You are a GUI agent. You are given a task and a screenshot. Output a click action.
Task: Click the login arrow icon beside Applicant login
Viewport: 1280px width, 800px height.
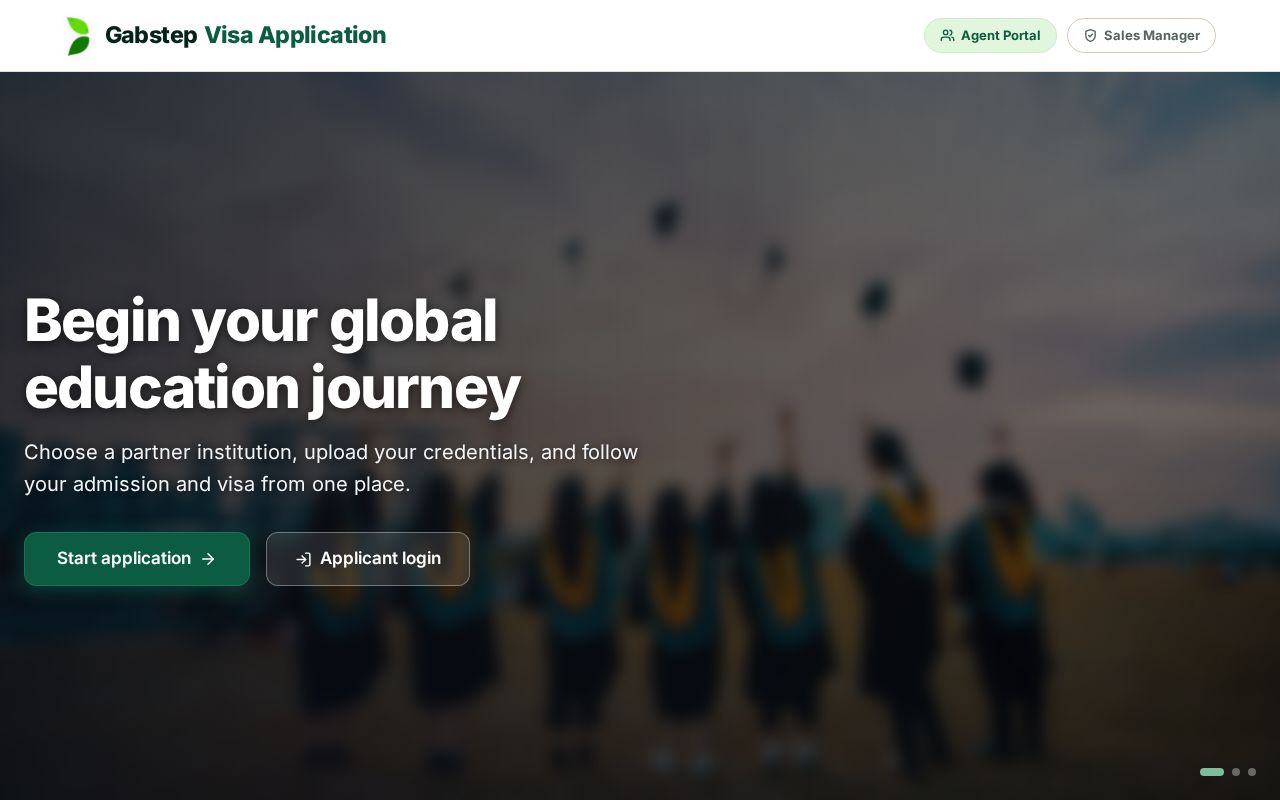click(303, 559)
